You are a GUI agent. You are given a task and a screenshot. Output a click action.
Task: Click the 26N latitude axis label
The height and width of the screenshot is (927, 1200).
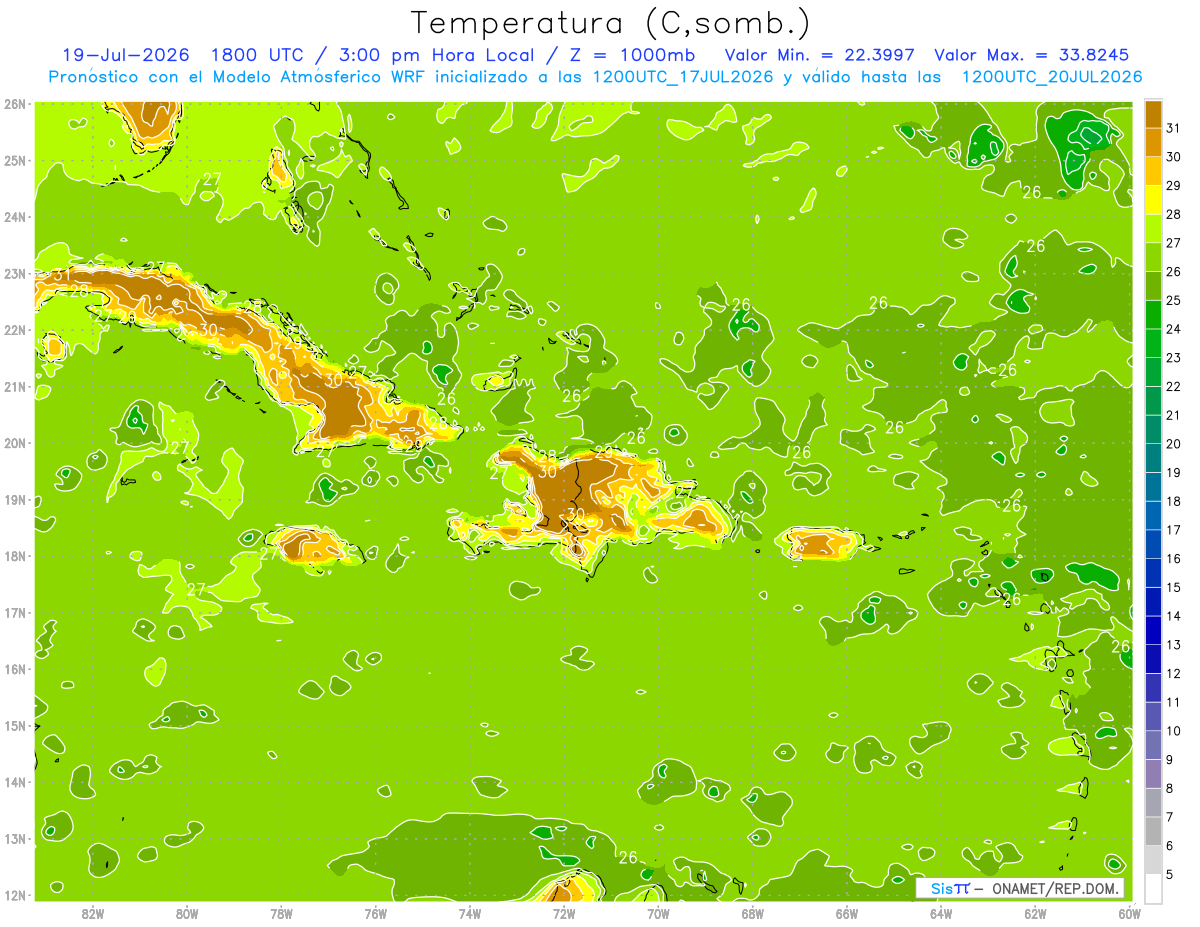coord(14,104)
